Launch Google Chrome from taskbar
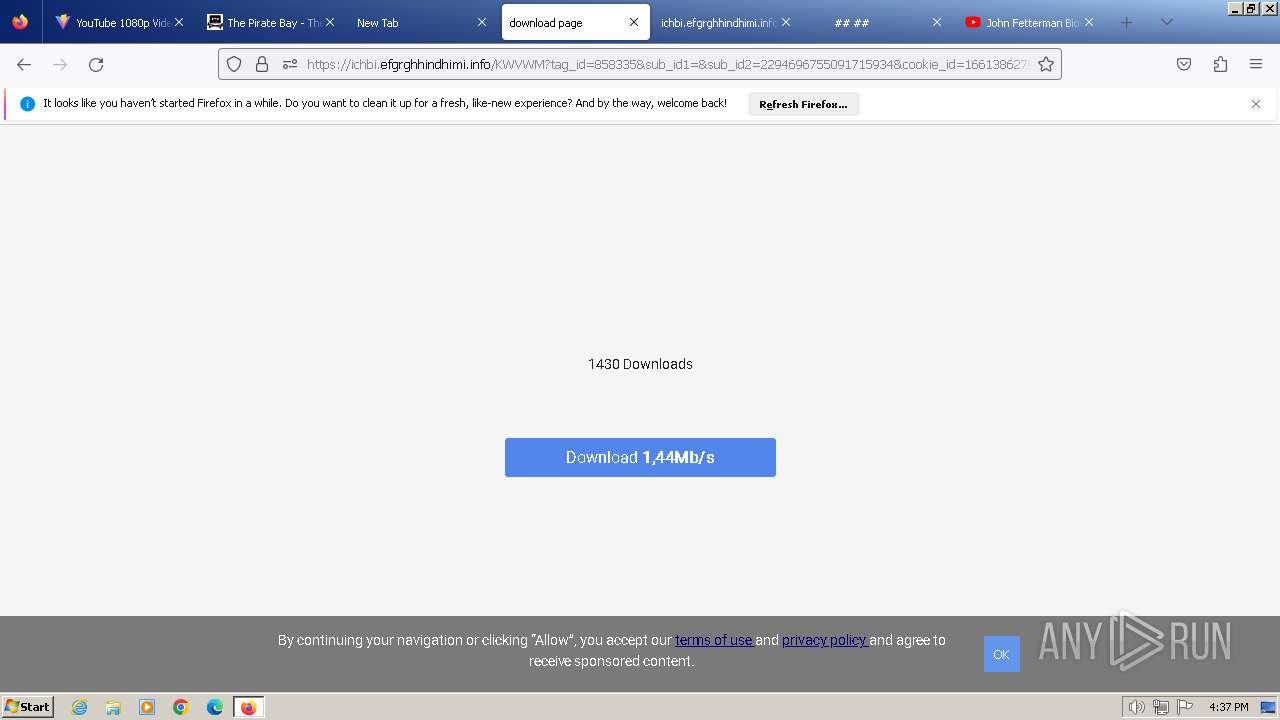 click(181, 707)
